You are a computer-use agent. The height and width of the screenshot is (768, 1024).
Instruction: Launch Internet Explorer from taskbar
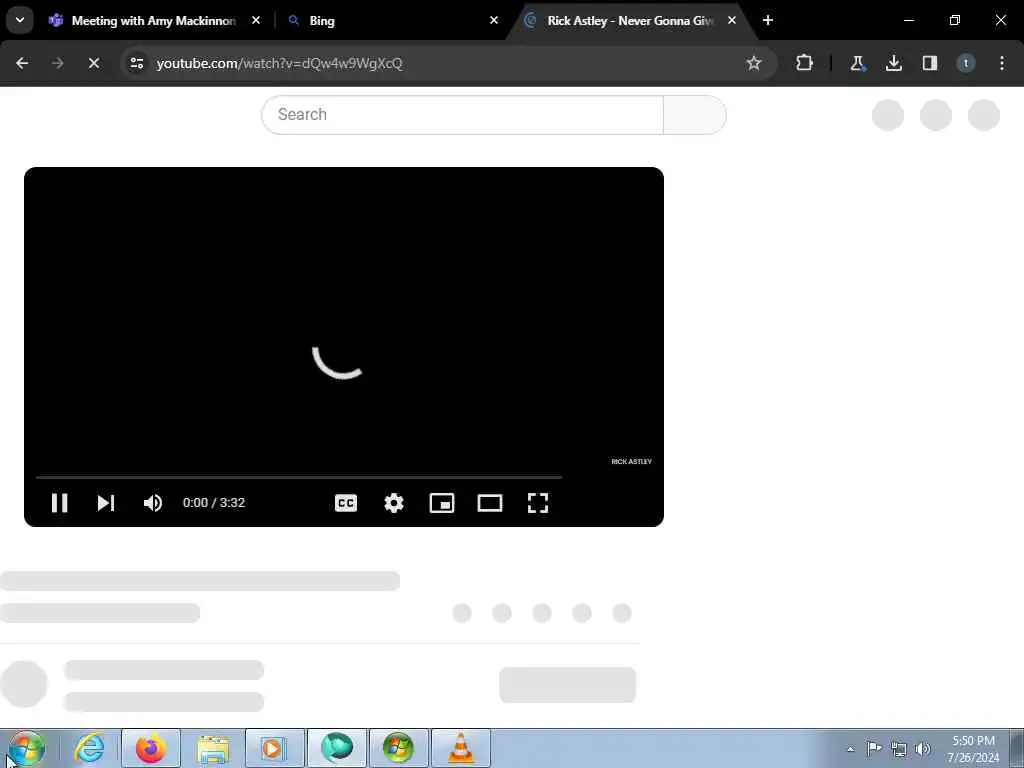point(89,748)
